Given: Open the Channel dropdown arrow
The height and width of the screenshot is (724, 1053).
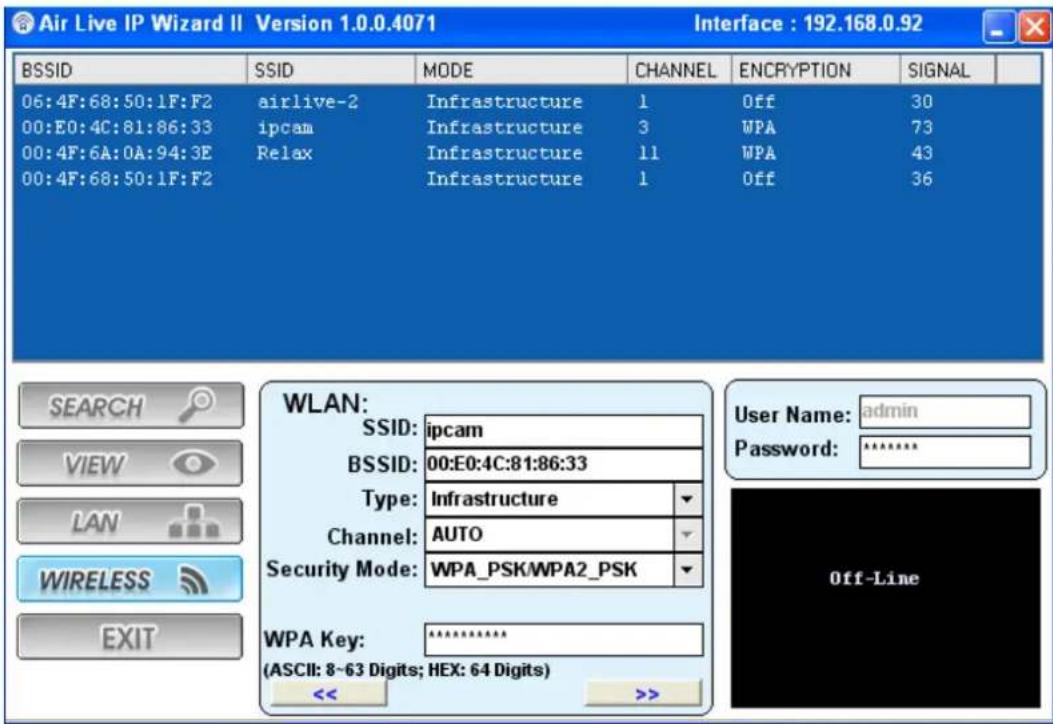Looking at the screenshot, I should click(687, 535).
